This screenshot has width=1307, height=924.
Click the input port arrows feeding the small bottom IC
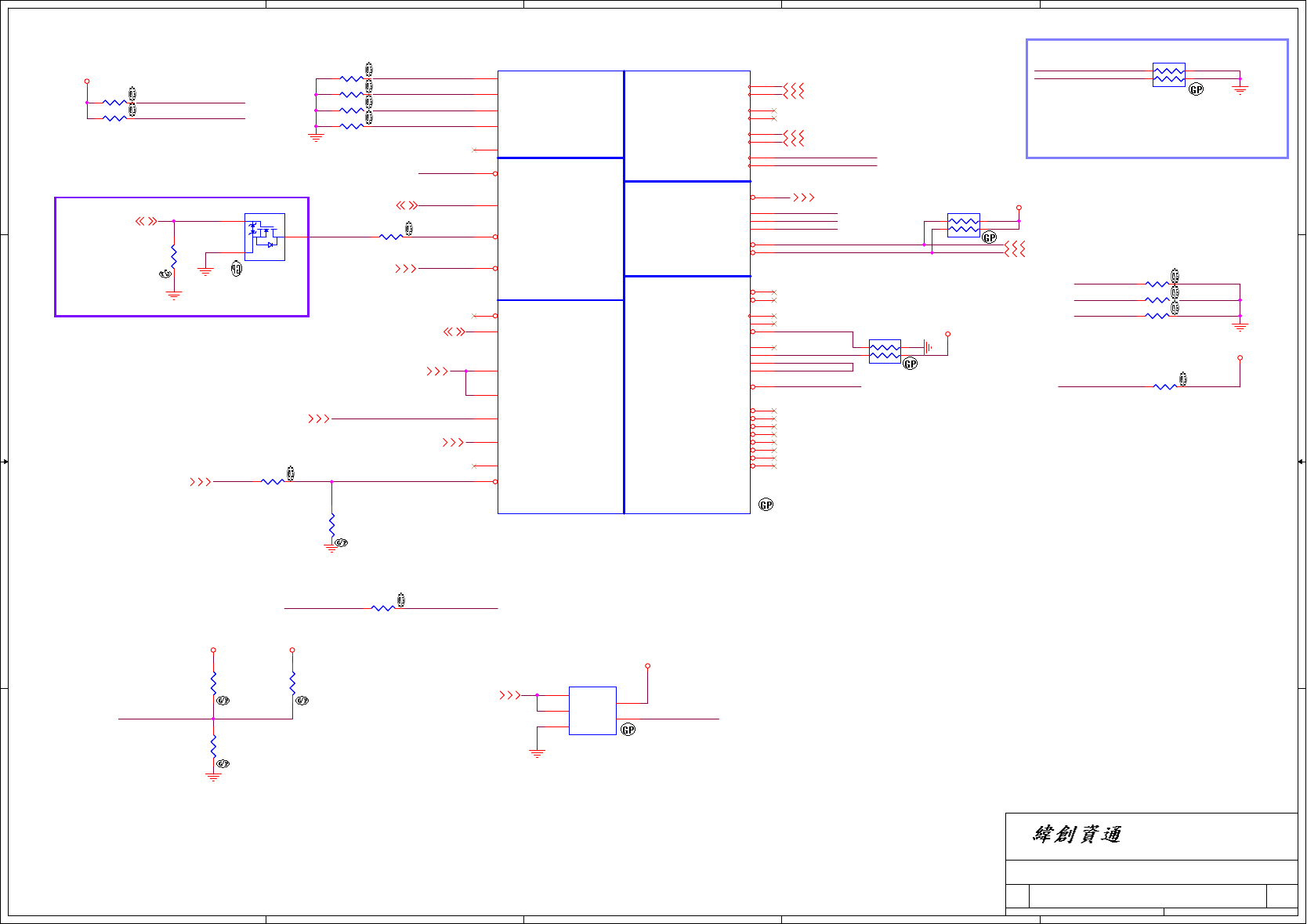point(510,695)
